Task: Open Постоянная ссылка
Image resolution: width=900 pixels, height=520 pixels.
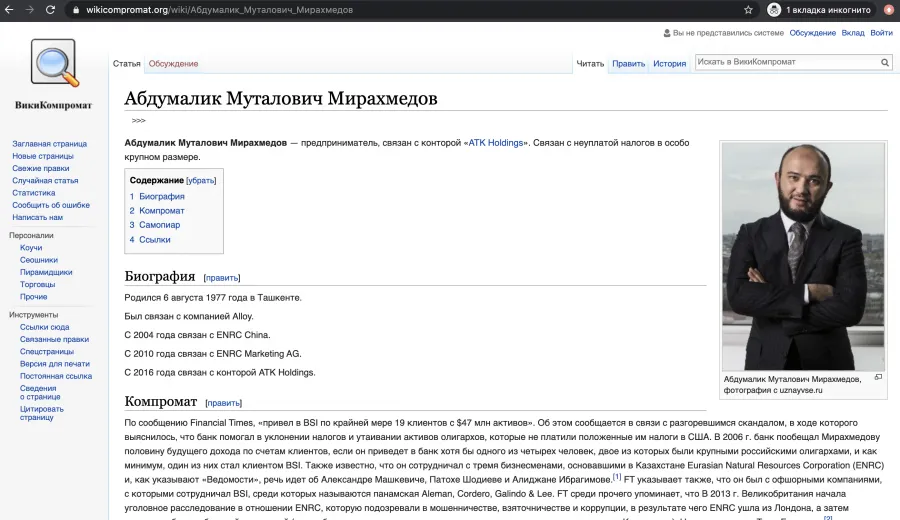Action: (56, 377)
